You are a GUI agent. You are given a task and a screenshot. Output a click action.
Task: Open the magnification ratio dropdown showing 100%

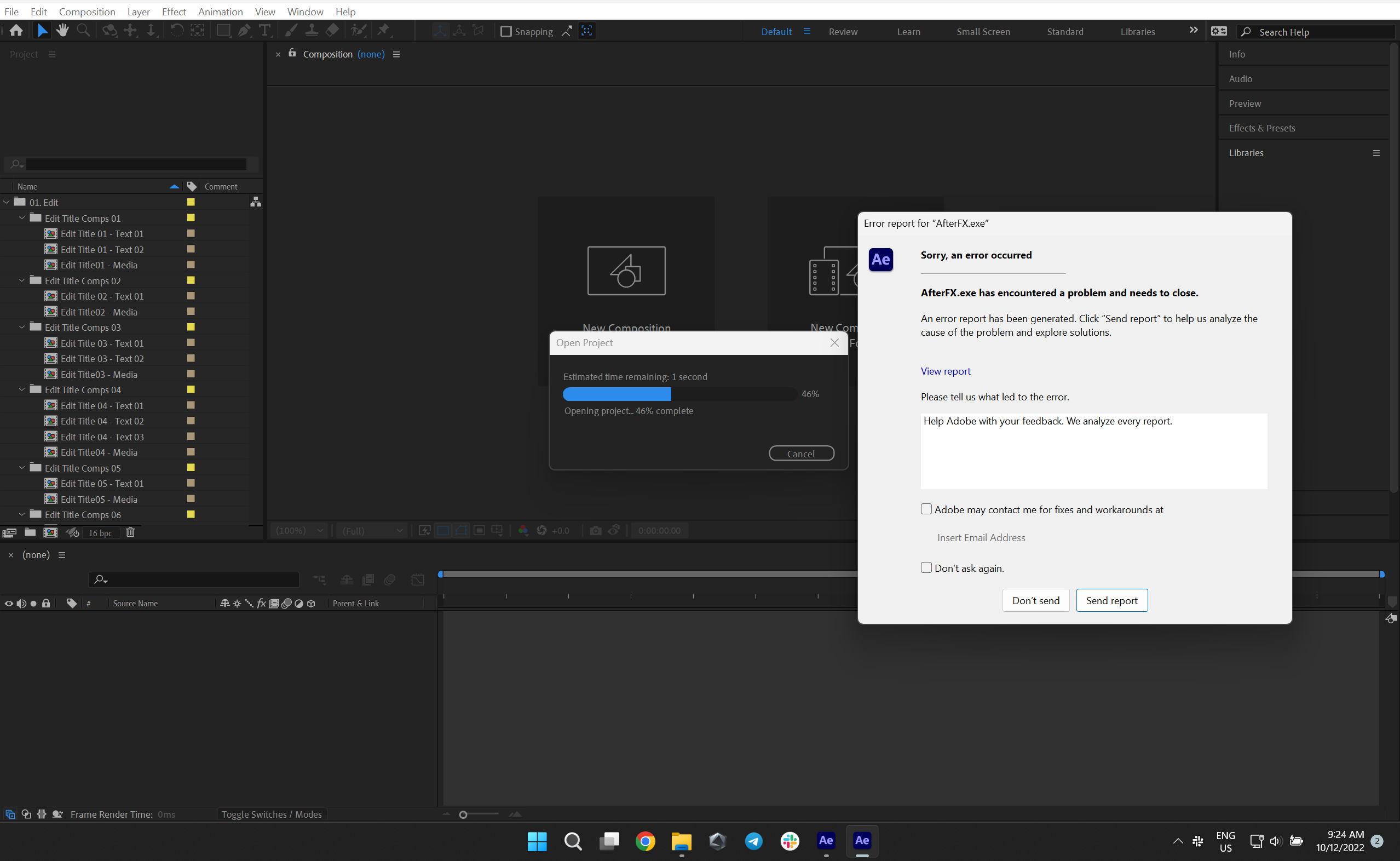pyautogui.click(x=298, y=530)
